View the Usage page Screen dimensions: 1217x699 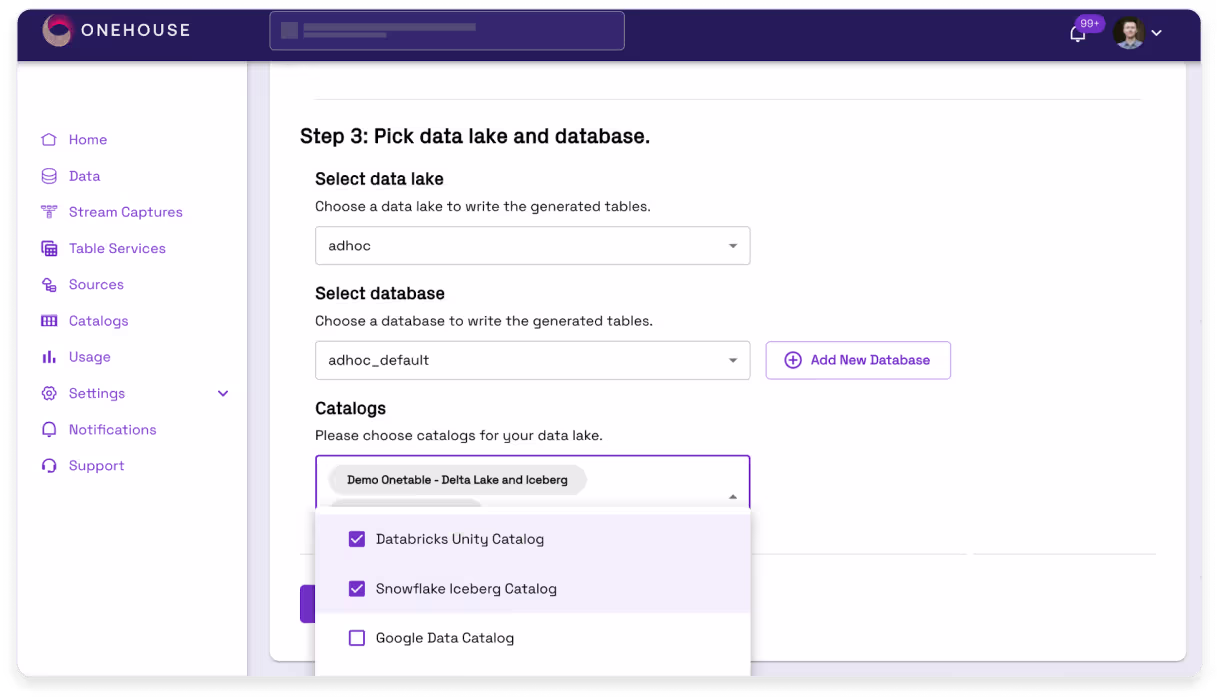point(90,357)
